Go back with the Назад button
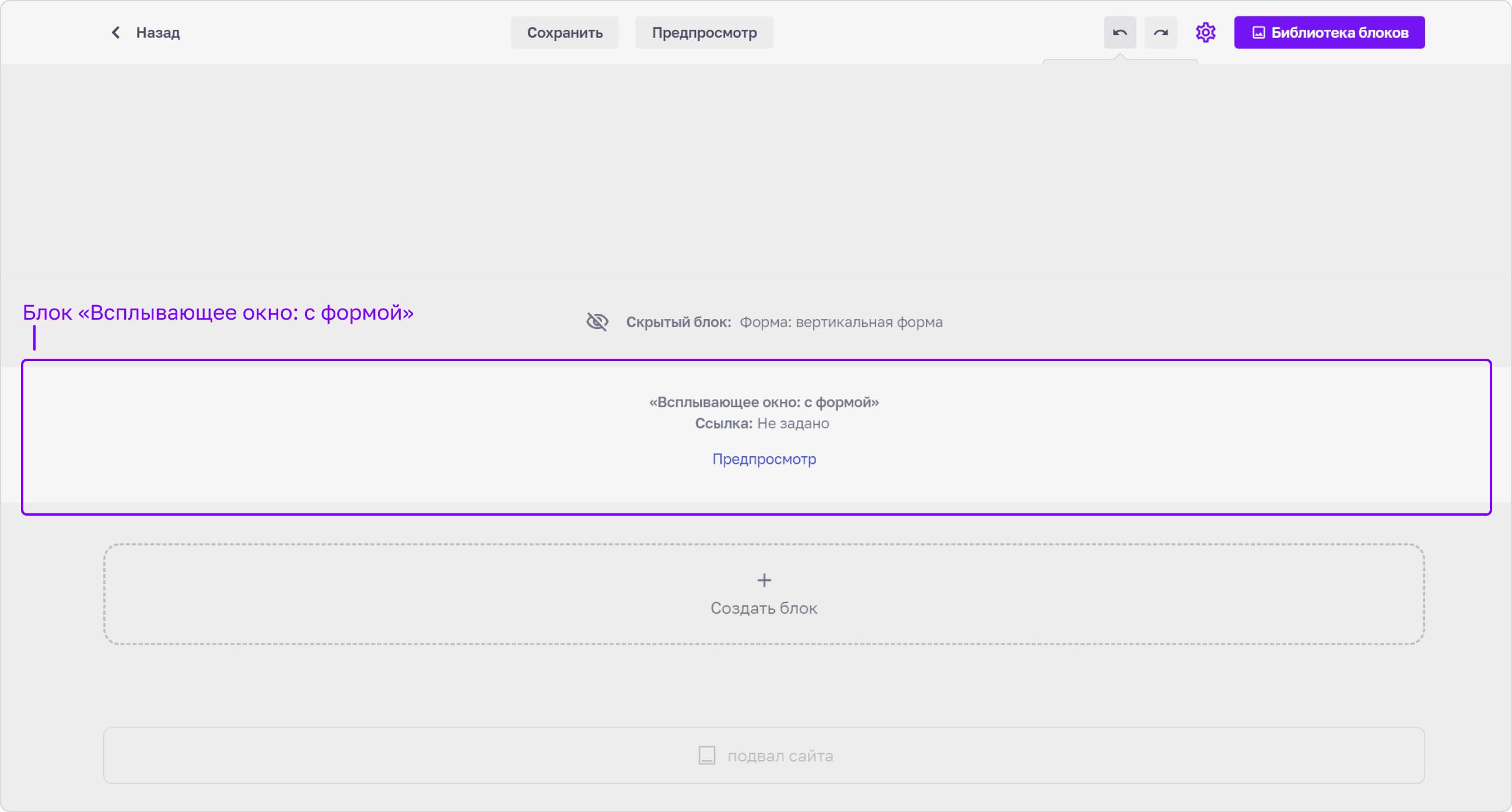The width and height of the screenshot is (1512, 812). tap(145, 32)
